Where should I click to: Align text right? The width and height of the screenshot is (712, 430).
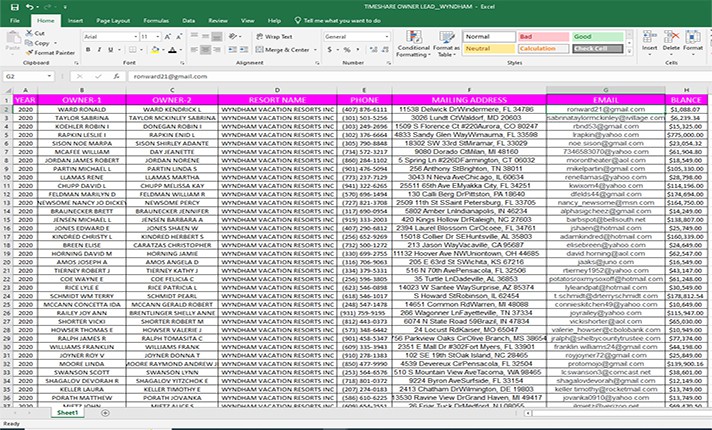click(x=217, y=49)
